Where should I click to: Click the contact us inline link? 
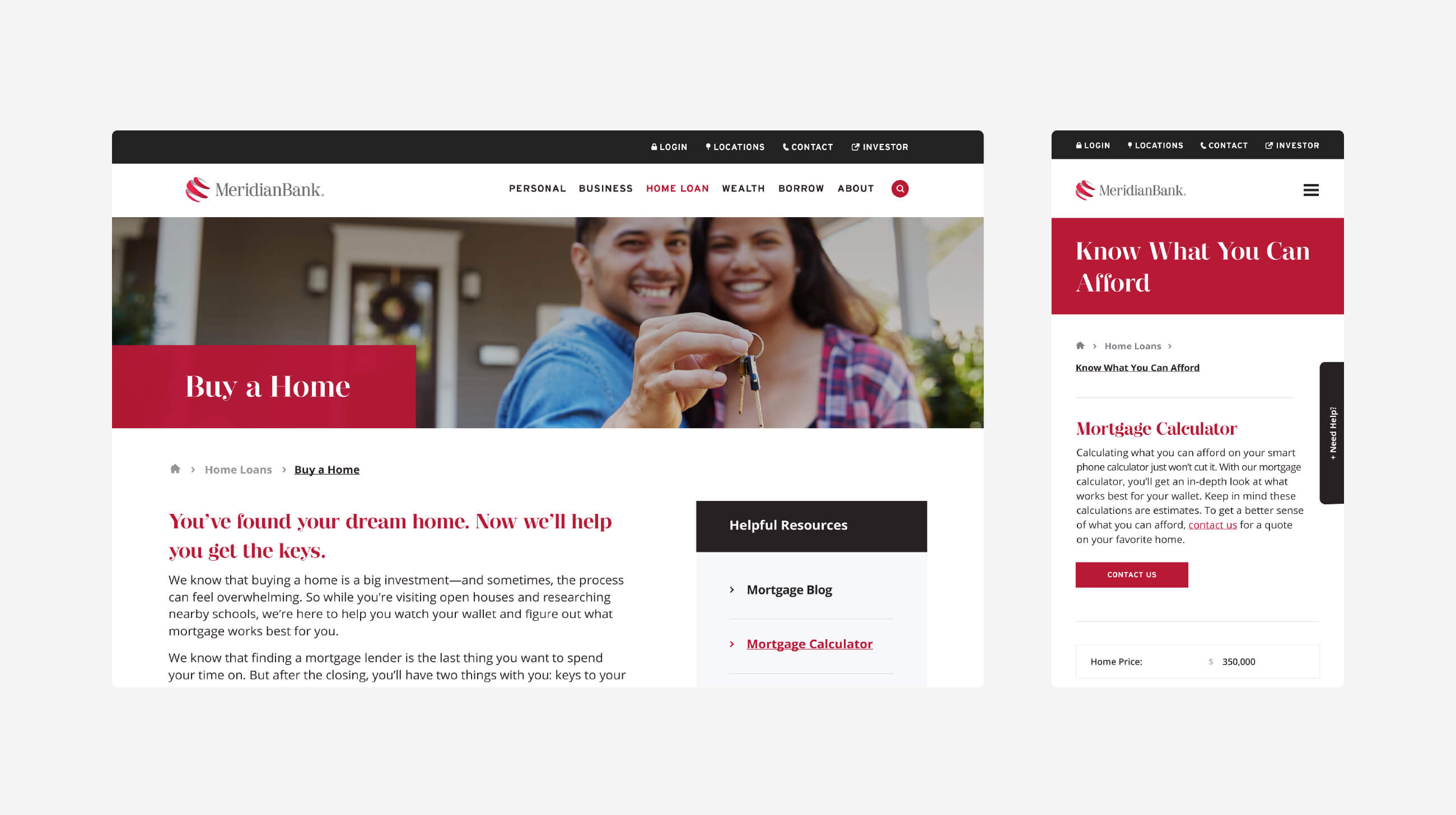pos(1210,525)
